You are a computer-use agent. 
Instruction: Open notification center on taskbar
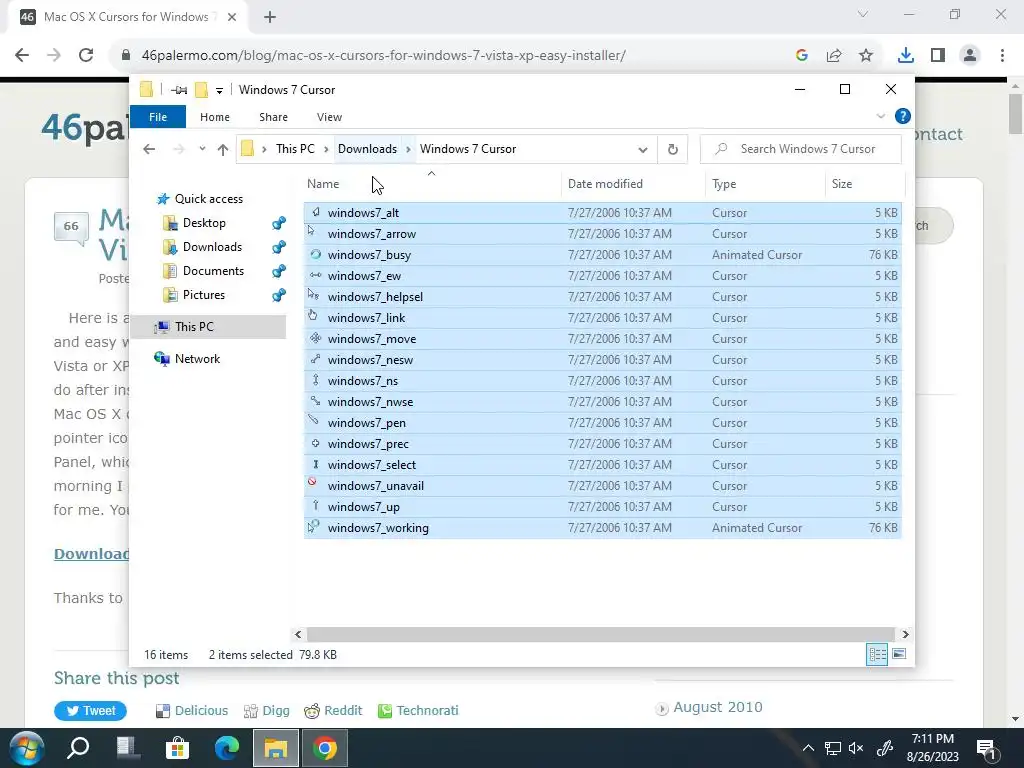(985, 748)
